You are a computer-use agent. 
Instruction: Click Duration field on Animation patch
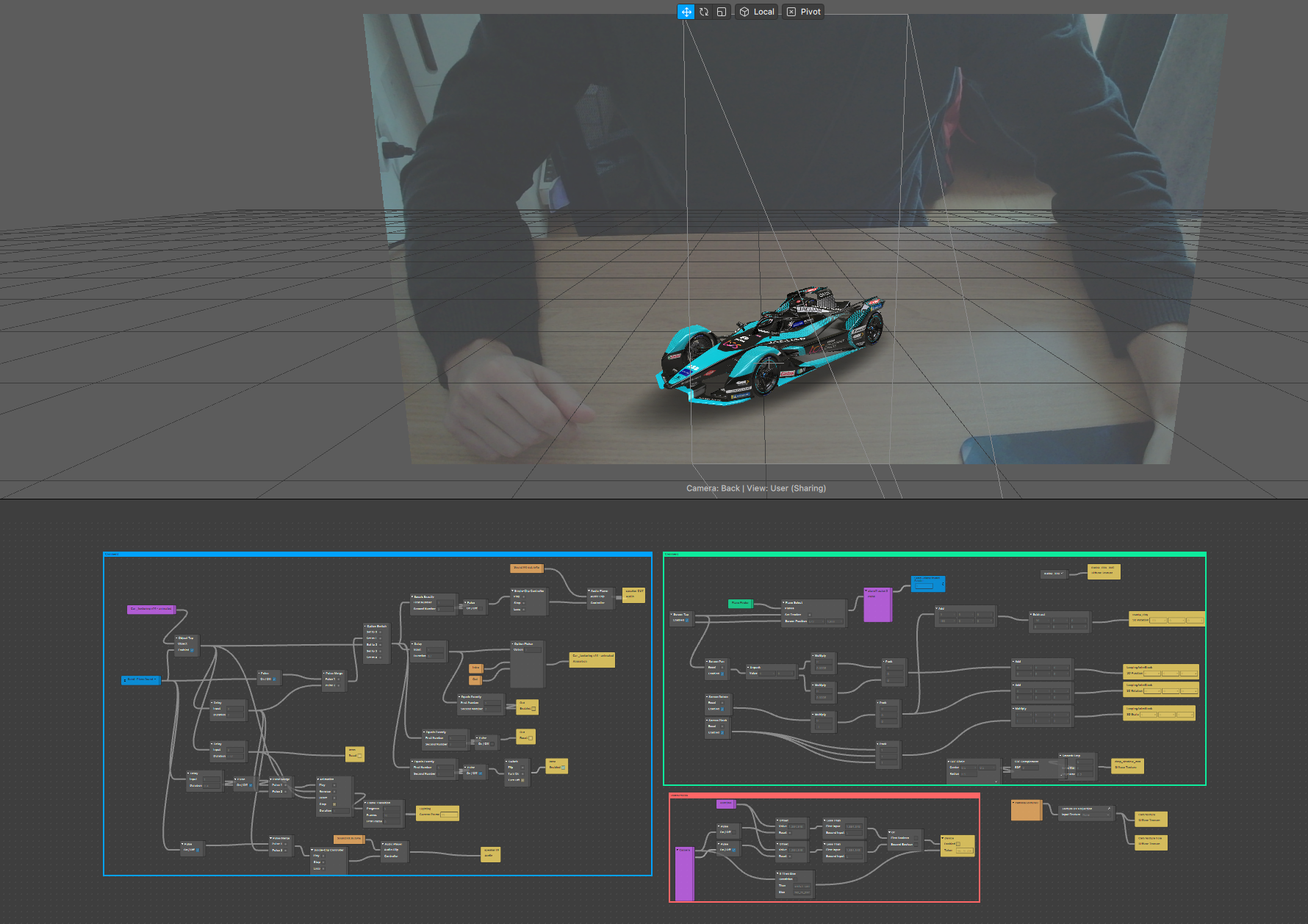pyautogui.click(x=341, y=811)
